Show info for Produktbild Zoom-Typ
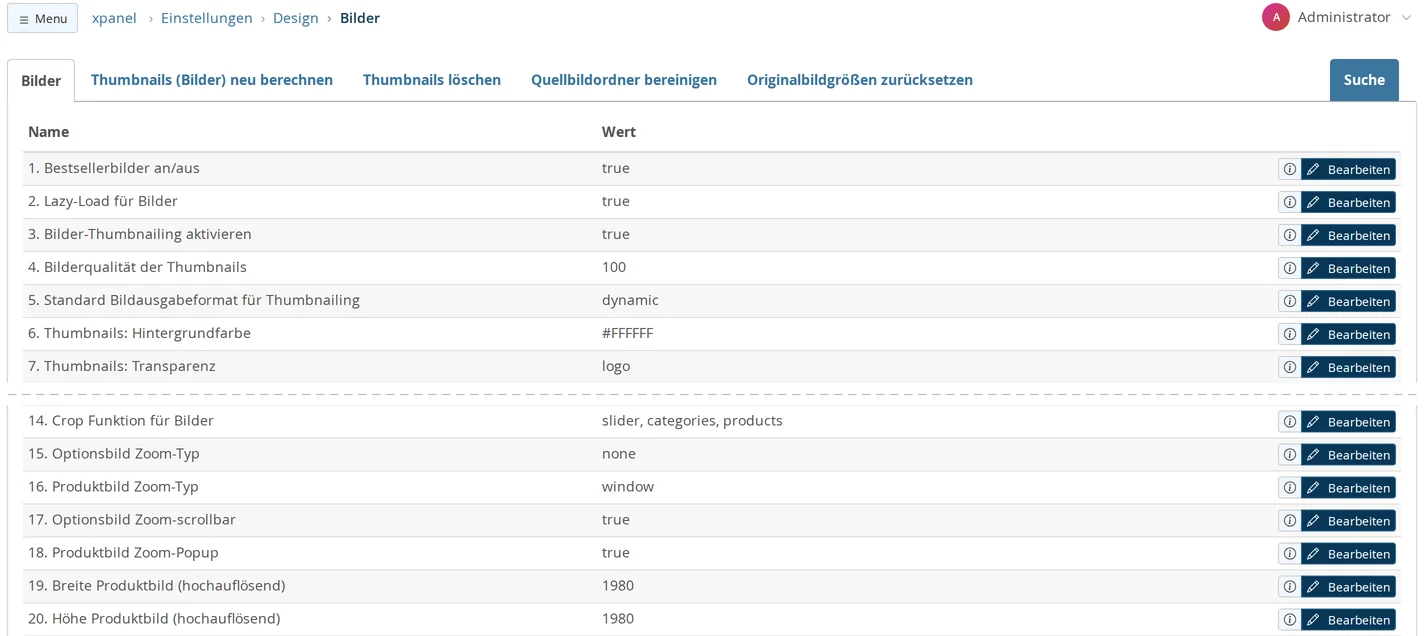This screenshot has height=636, width=1424. (1289, 488)
